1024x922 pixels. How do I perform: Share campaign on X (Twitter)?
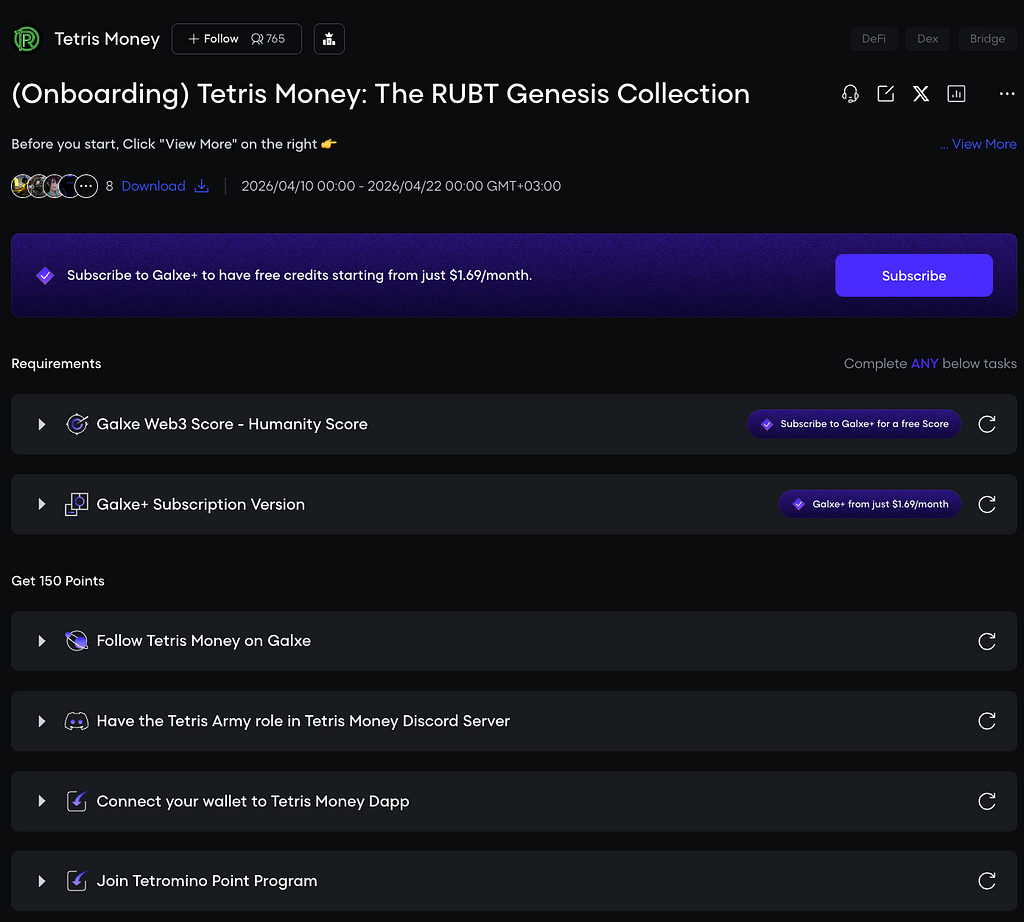click(921, 94)
